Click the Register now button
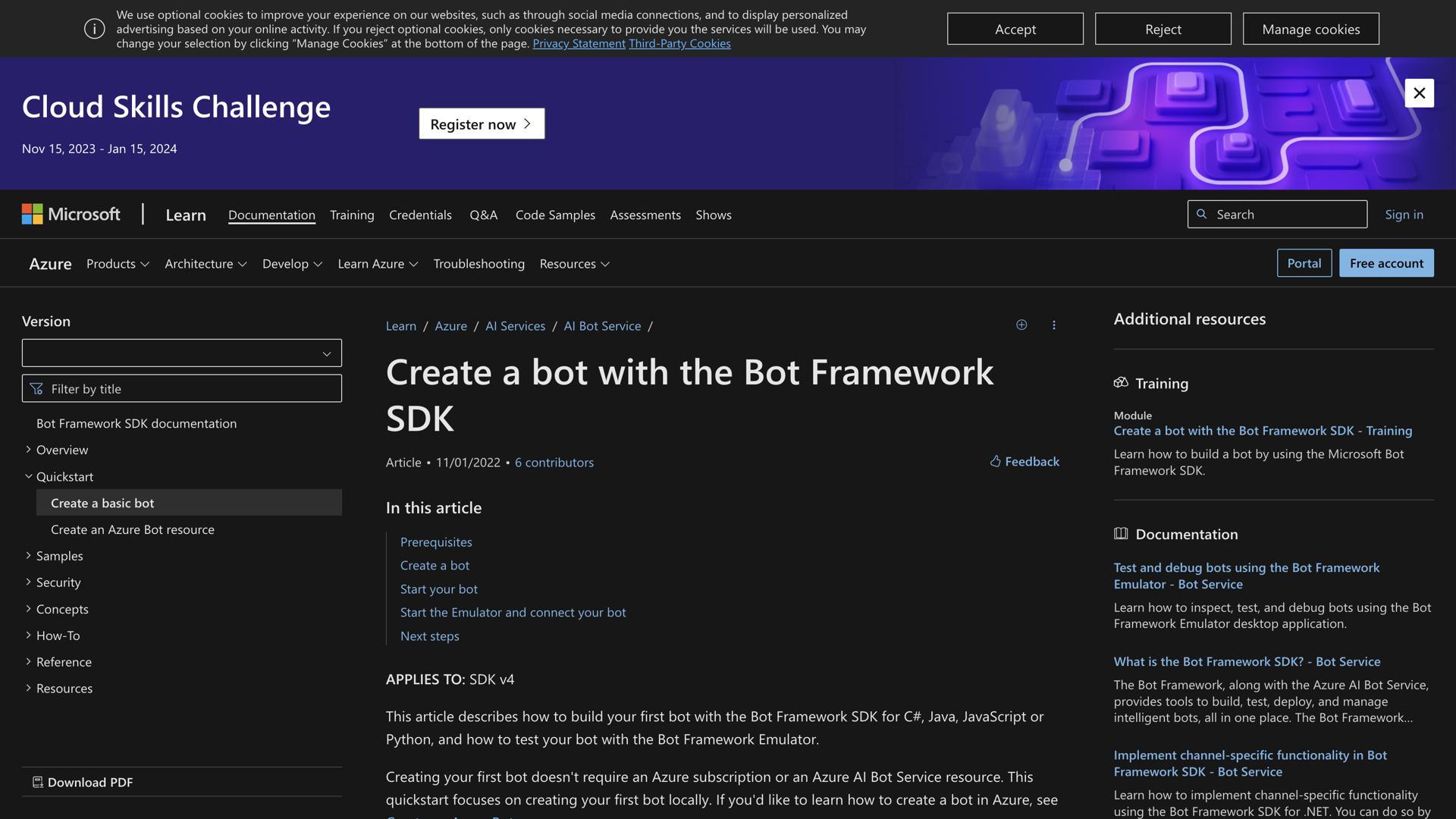This screenshot has height=819, width=1456. click(481, 124)
